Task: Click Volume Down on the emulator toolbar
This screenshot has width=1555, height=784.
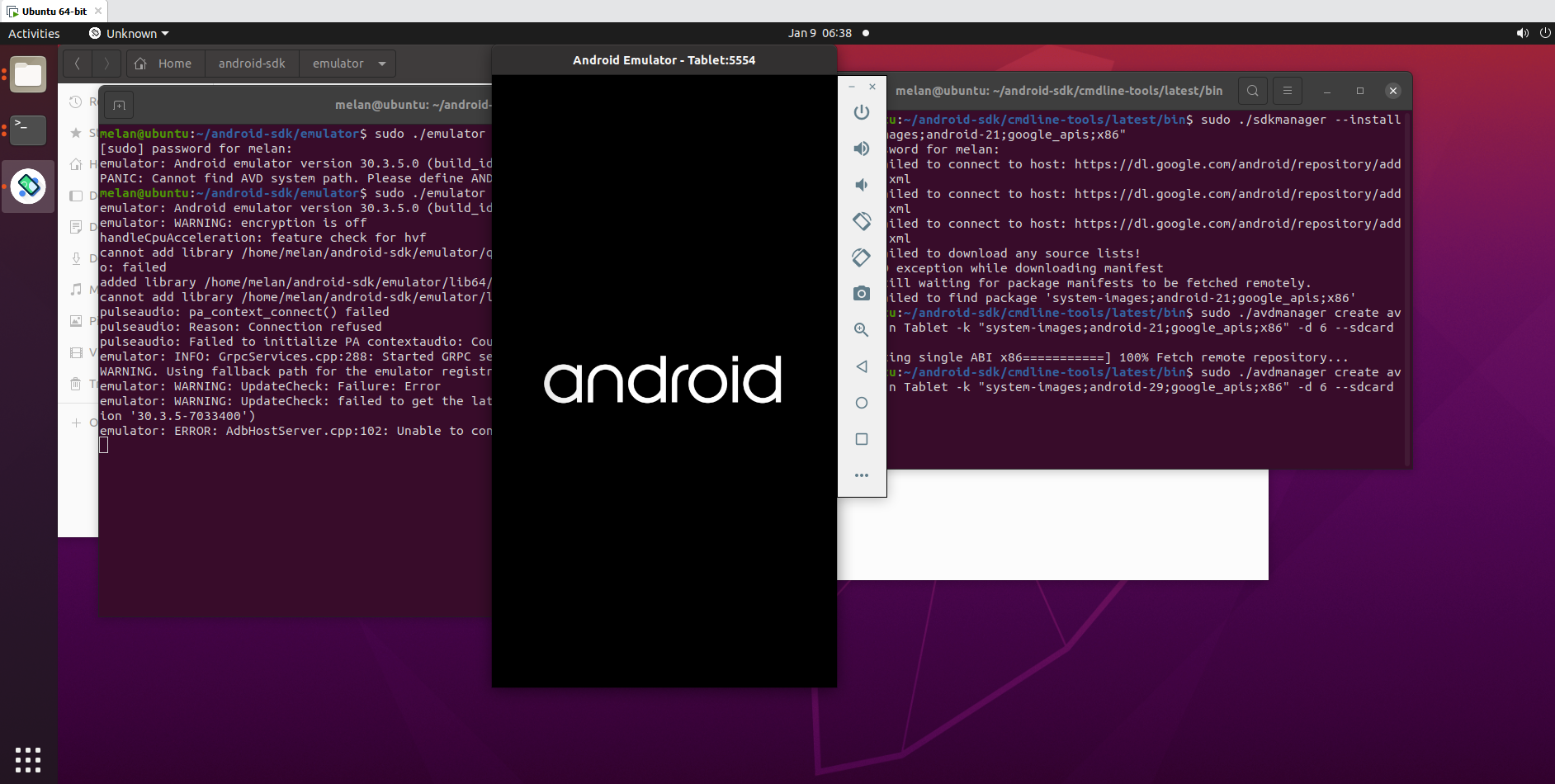Action: click(862, 185)
